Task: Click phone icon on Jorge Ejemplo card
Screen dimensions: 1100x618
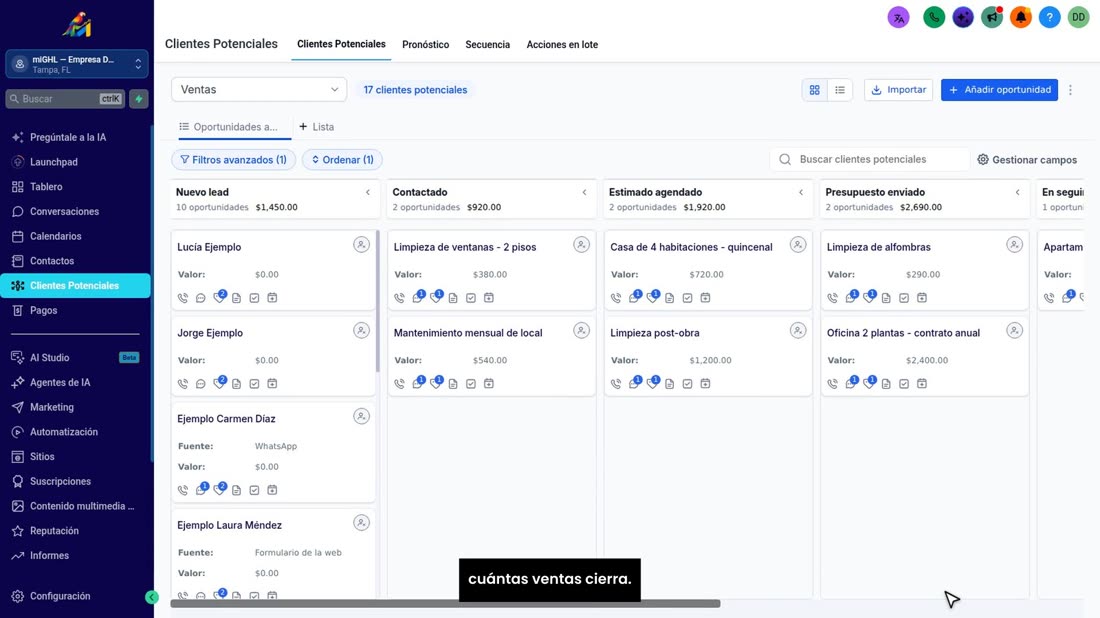Action: (x=183, y=384)
